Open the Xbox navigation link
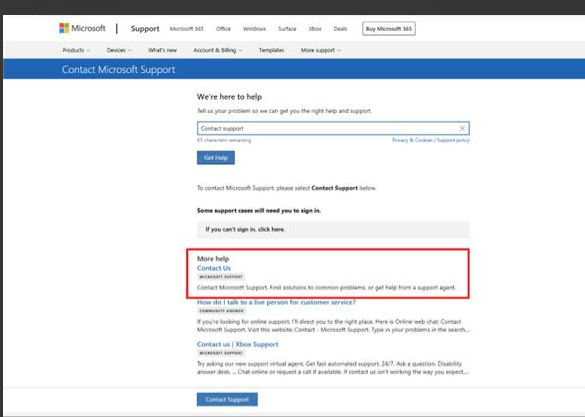Screen dimensions: 585x417 coord(315,29)
